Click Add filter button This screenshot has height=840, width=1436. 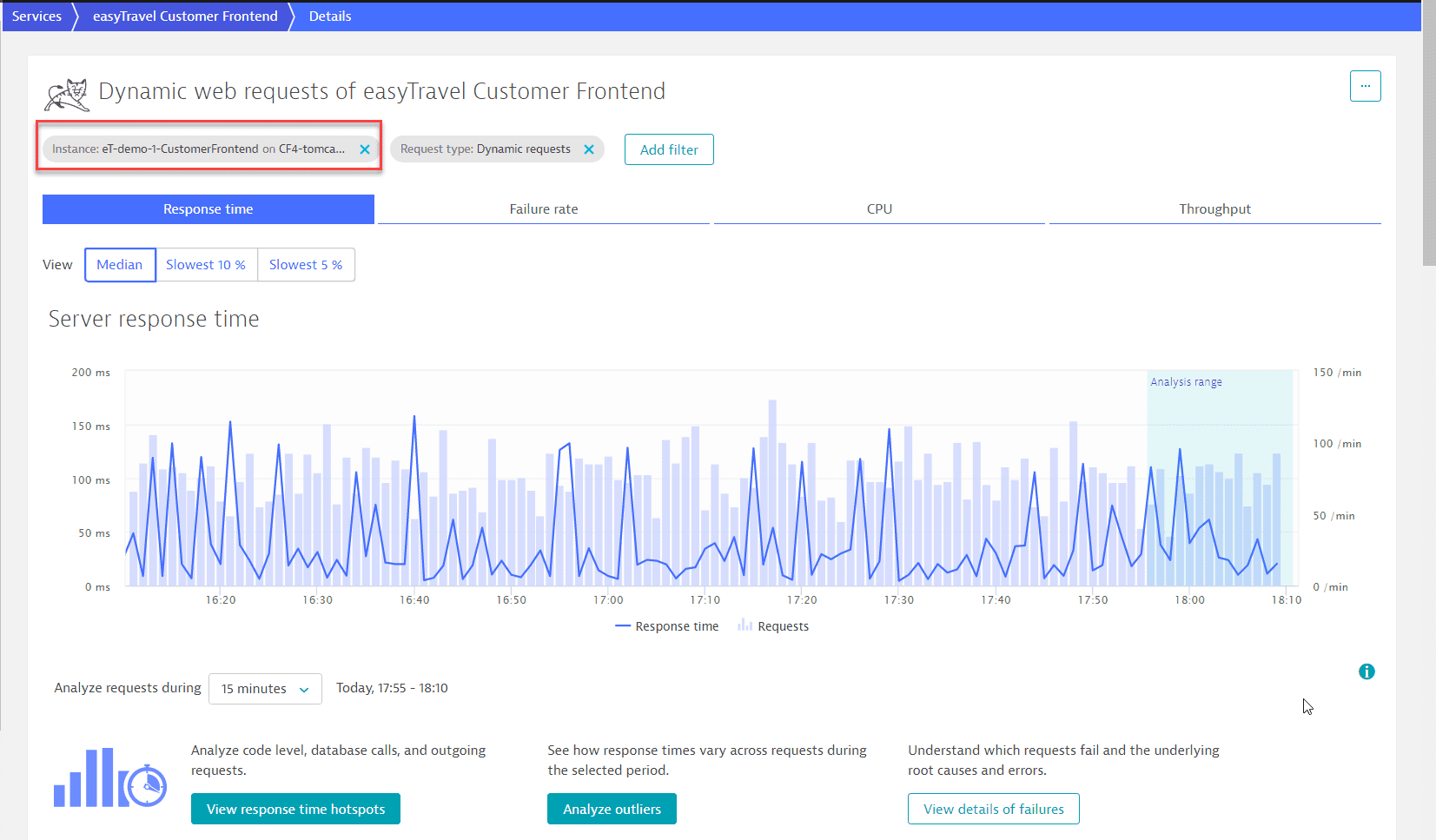point(669,149)
